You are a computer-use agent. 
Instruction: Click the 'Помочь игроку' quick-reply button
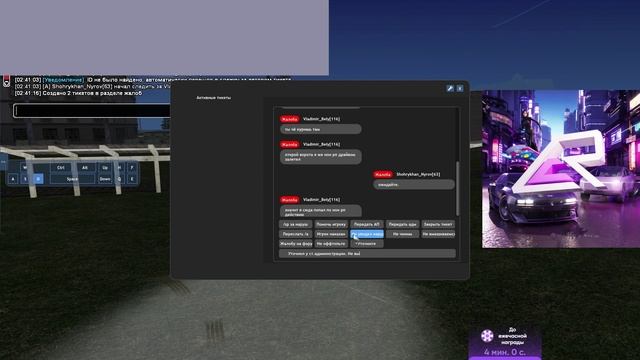point(331,224)
